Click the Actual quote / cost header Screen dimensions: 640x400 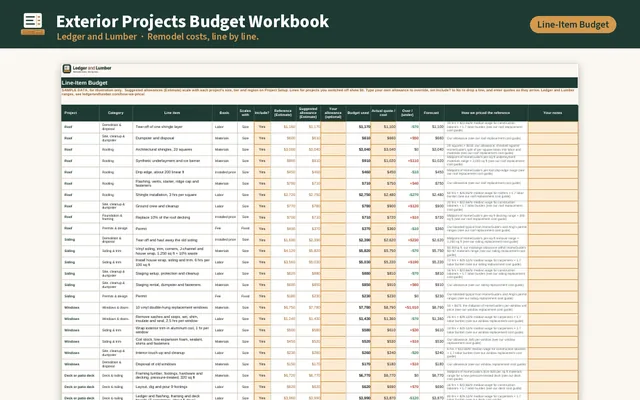383,113
